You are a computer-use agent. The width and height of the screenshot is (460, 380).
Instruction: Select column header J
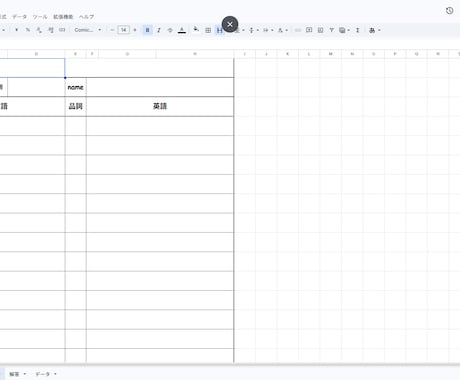[x=266, y=54]
